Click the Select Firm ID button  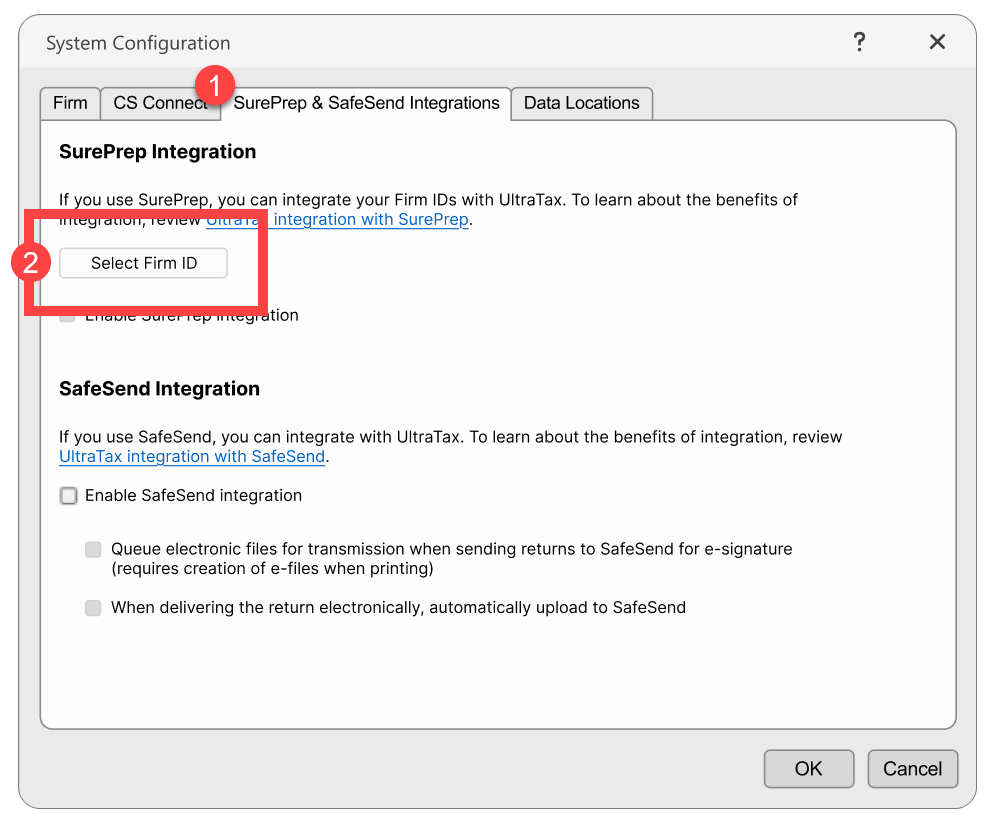coord(142,263)
